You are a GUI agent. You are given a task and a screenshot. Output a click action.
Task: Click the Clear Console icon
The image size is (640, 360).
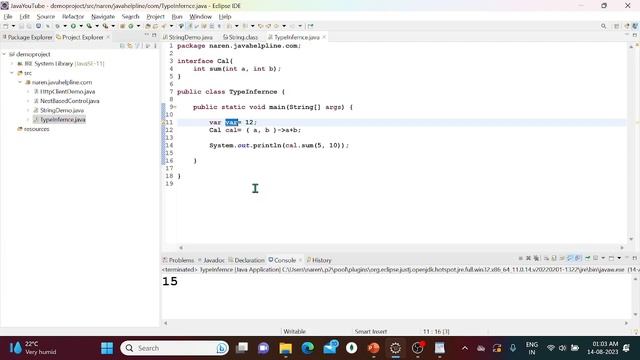tap(546, 258)
